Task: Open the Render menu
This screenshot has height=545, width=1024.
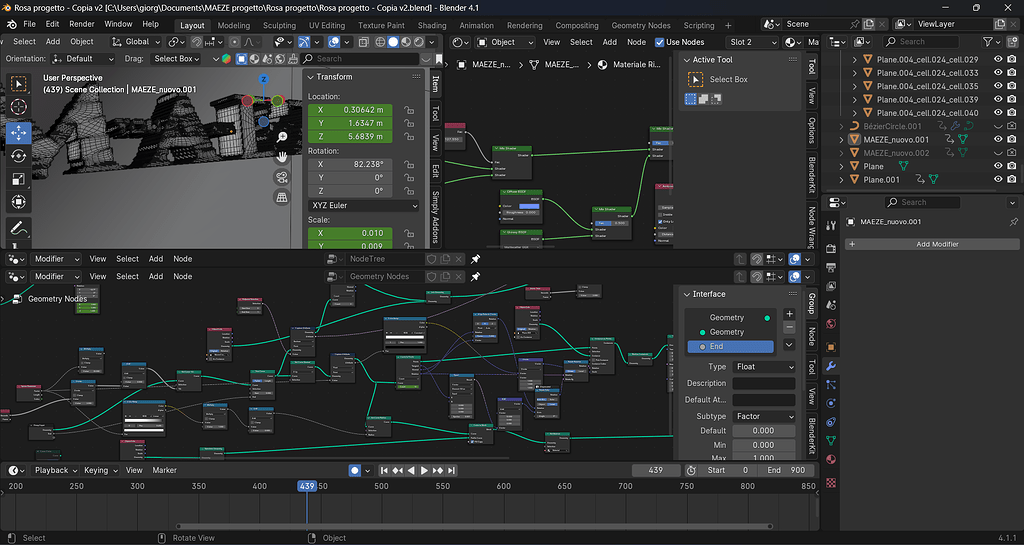Action: [82, 24]
